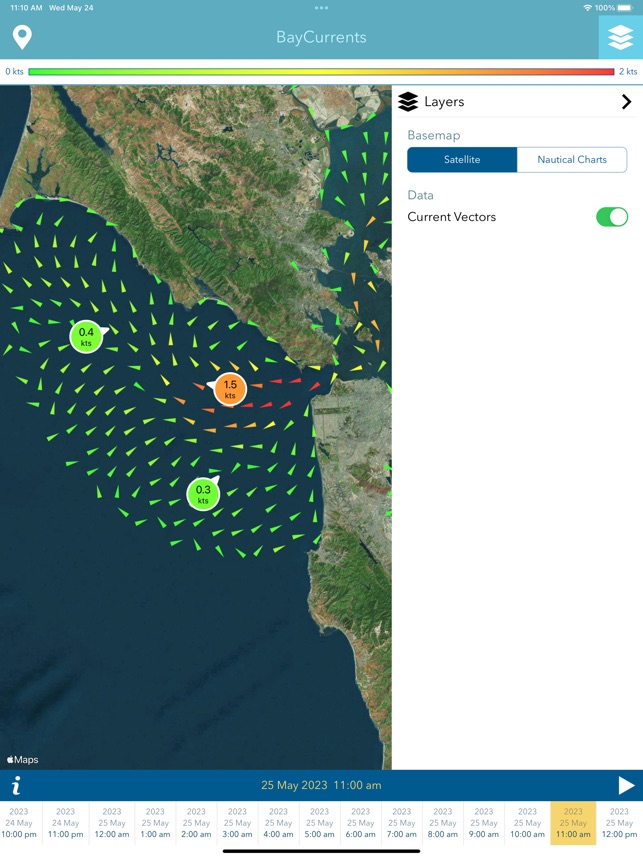643x858 pixels.
Task: Select the 25 May 7:00 am time slot
Action: tap(401, 823)
